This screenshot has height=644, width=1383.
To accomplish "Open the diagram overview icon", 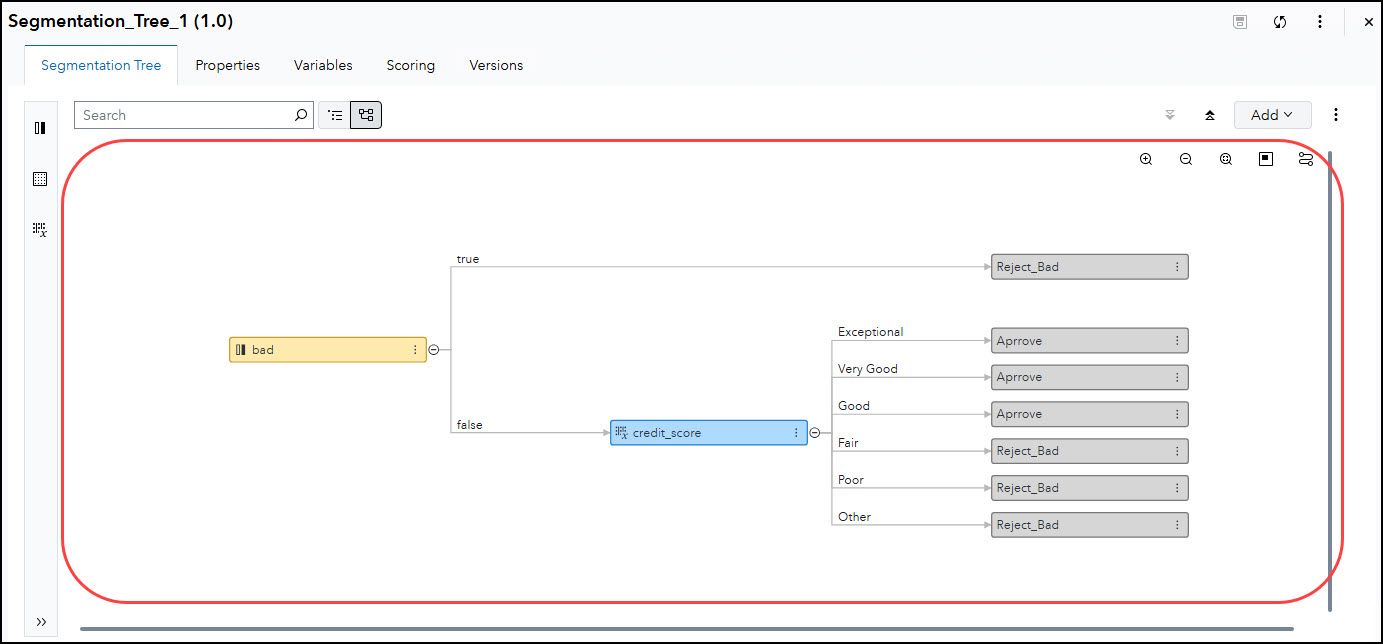I will [x=1265, y=159].
